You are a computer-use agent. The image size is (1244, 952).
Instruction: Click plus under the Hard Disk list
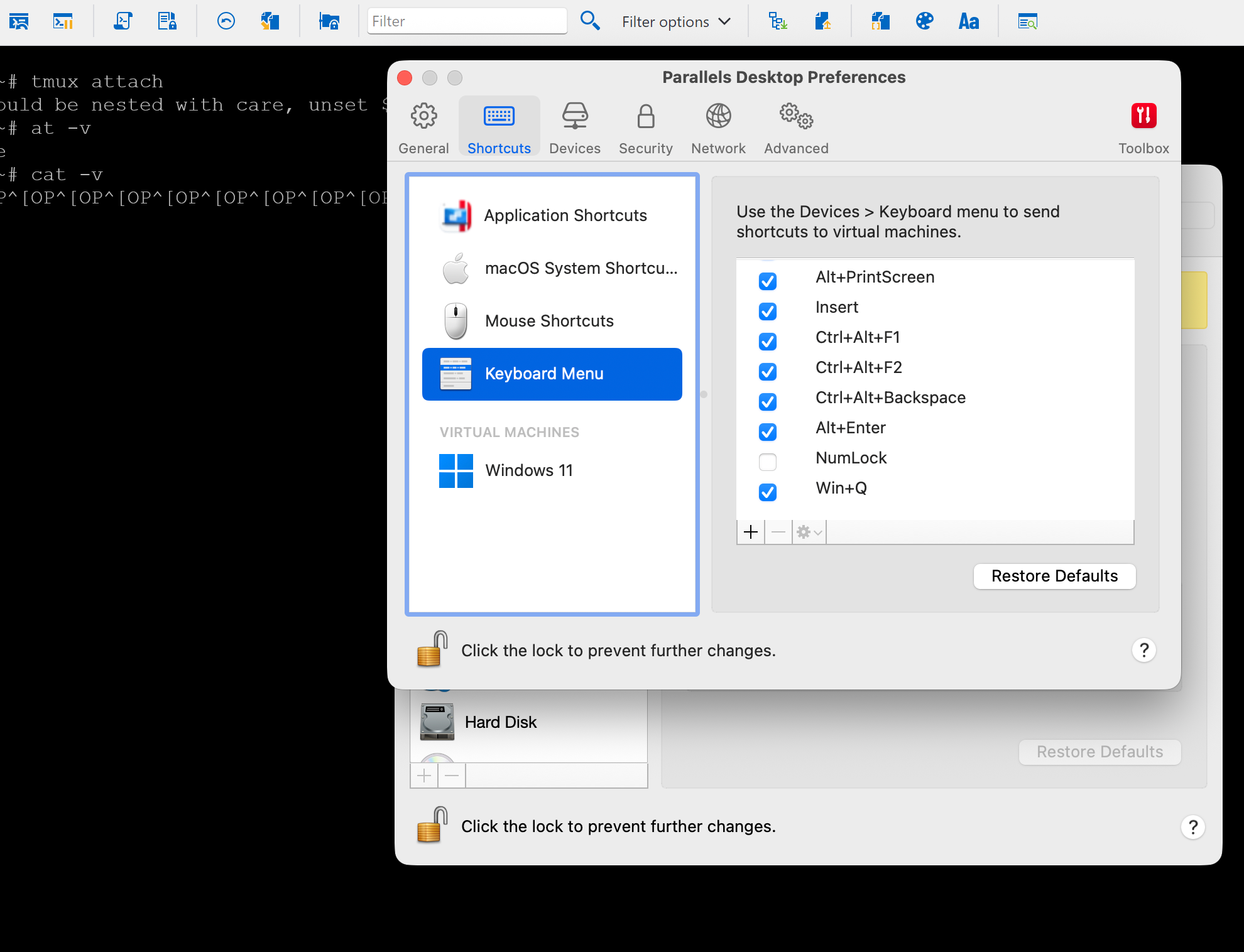[x=424, y=776]
